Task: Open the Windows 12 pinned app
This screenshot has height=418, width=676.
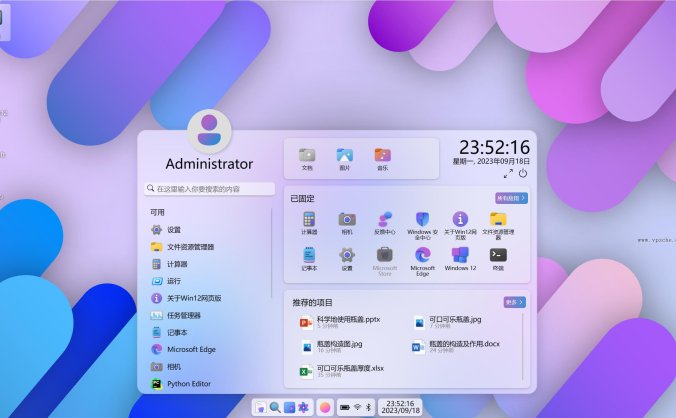Action: pyautogui.click(x=460, y=259)
